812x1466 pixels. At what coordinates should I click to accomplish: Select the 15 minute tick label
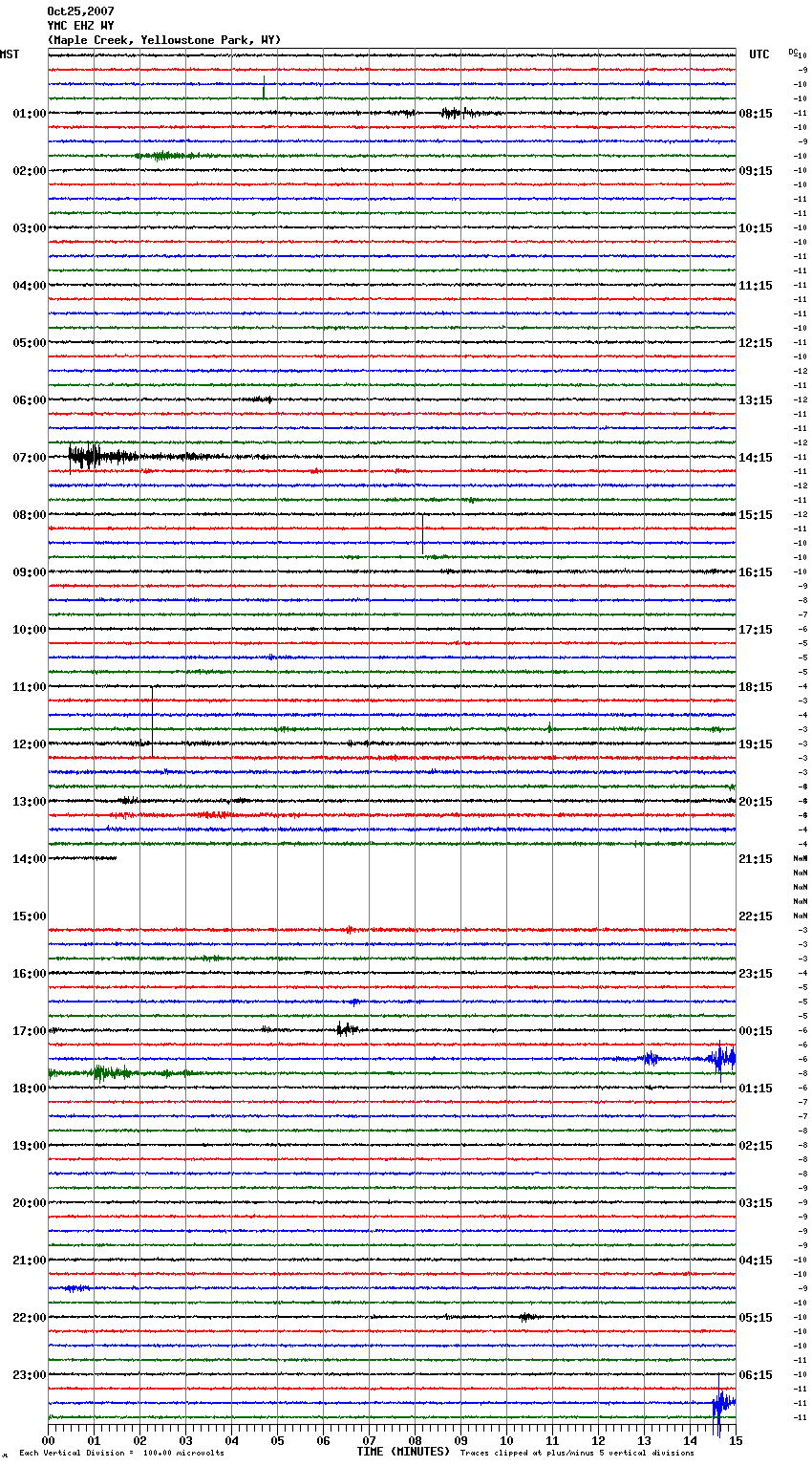pos(736,1440)
